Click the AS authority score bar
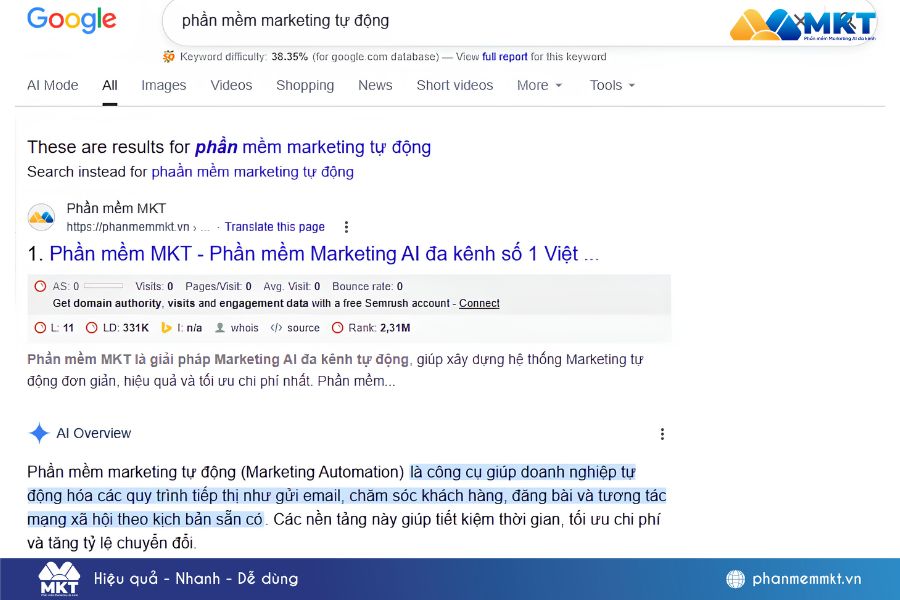Viewport: 900px width, 600px height. (103, 286)
